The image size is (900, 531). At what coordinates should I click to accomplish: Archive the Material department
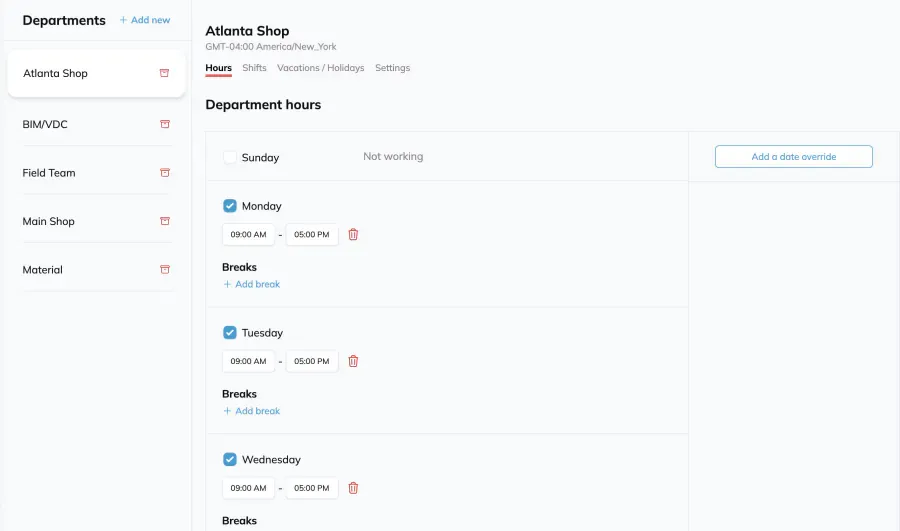[165, 270]
